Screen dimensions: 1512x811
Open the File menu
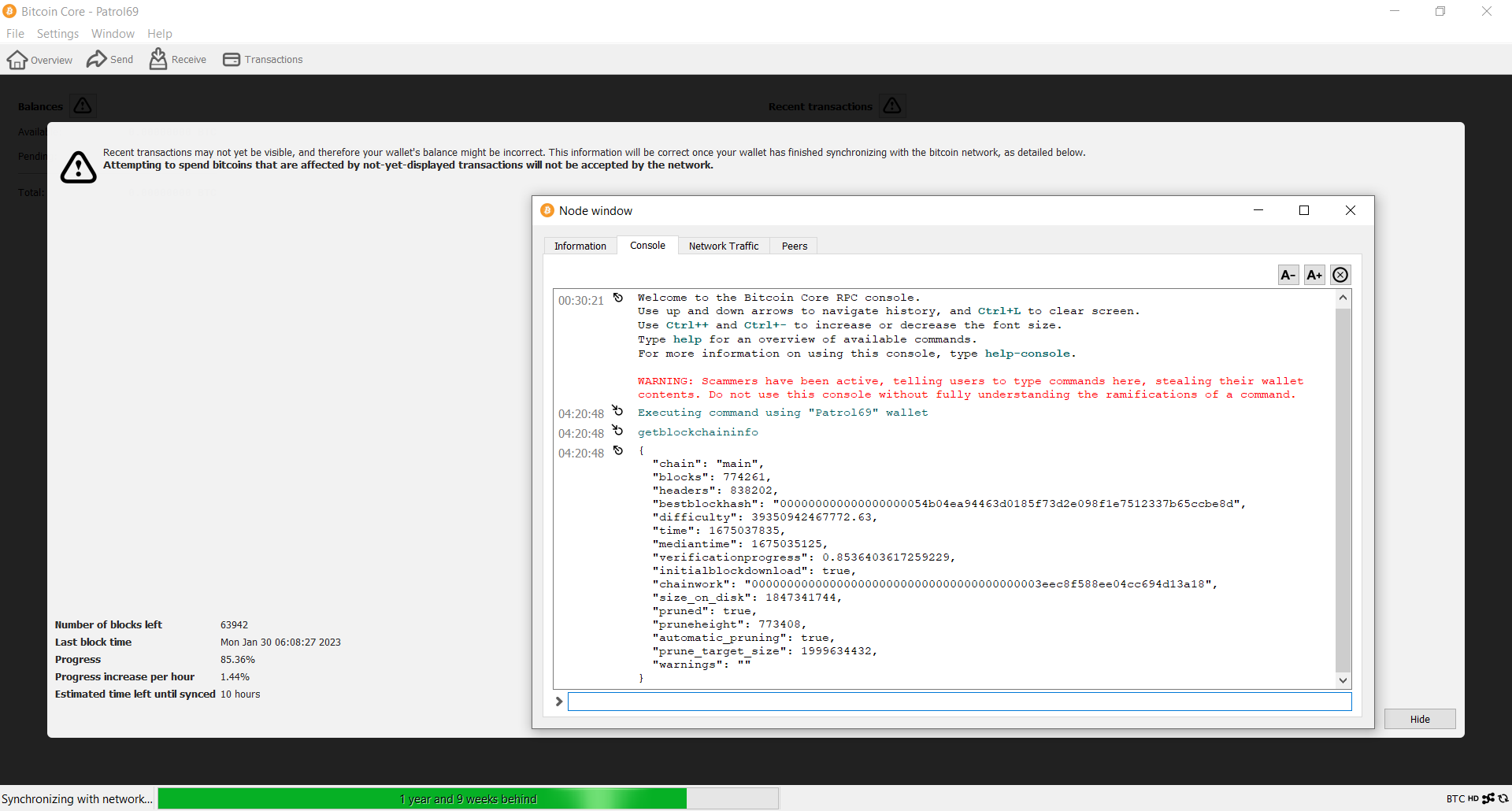point(15,34)
